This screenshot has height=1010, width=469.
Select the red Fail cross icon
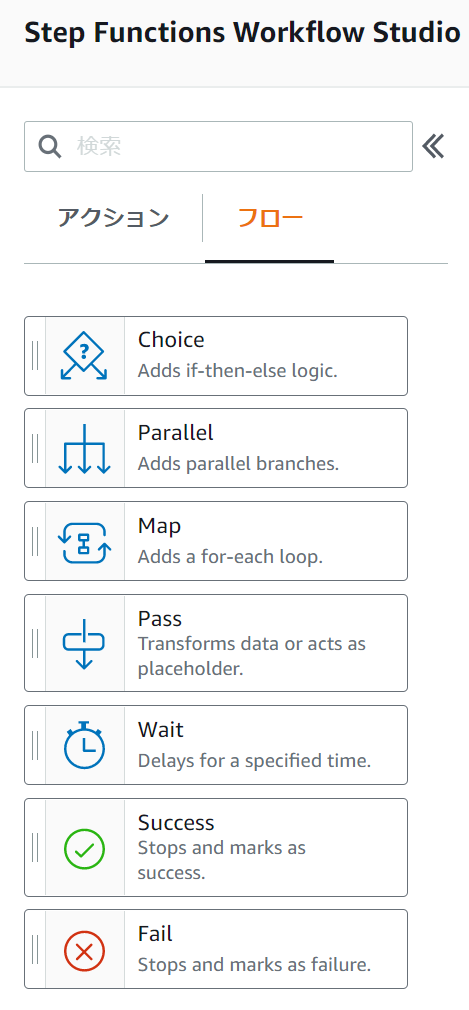[84, 949]
